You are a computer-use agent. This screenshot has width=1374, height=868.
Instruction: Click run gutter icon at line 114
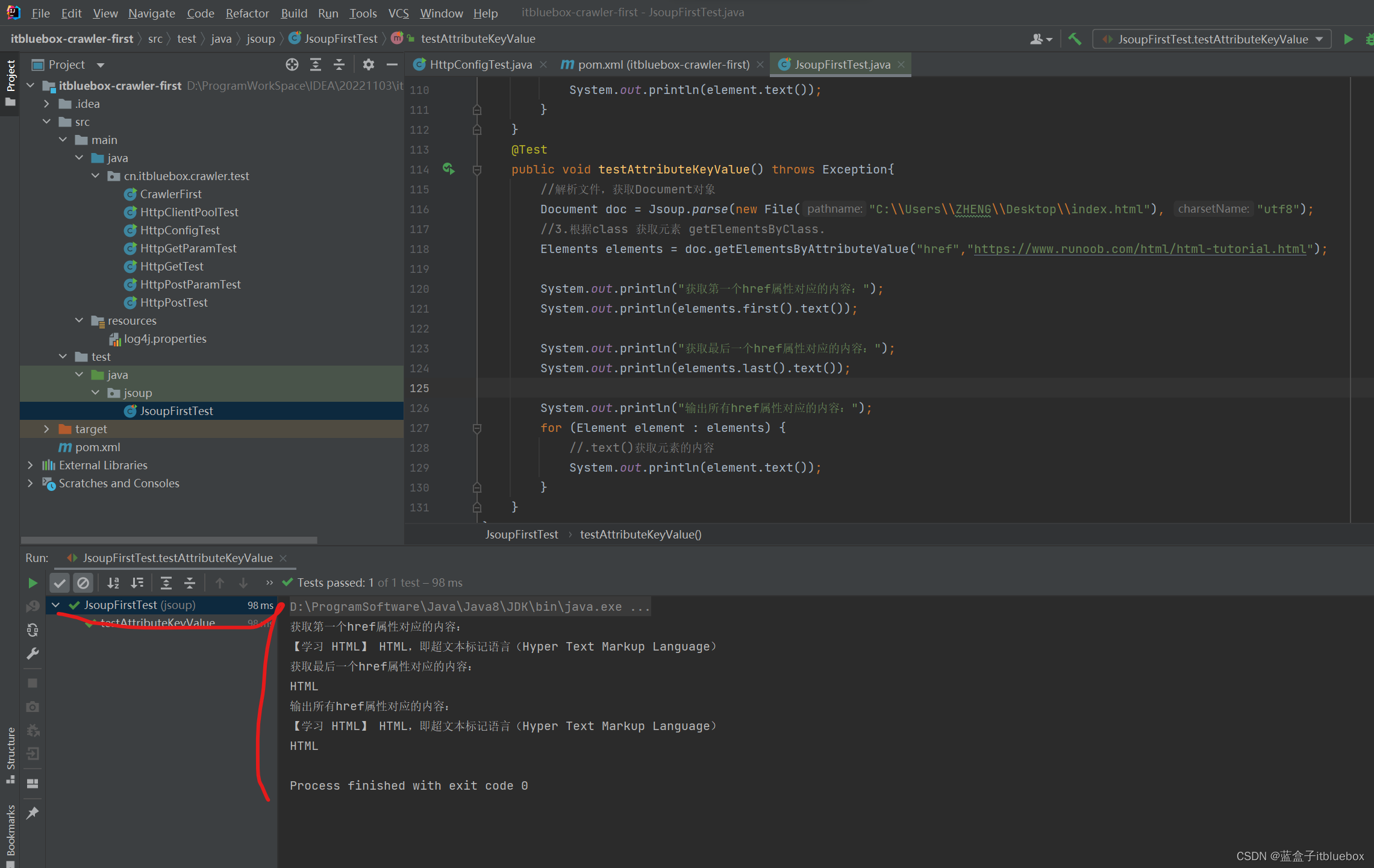click(449, 169)
